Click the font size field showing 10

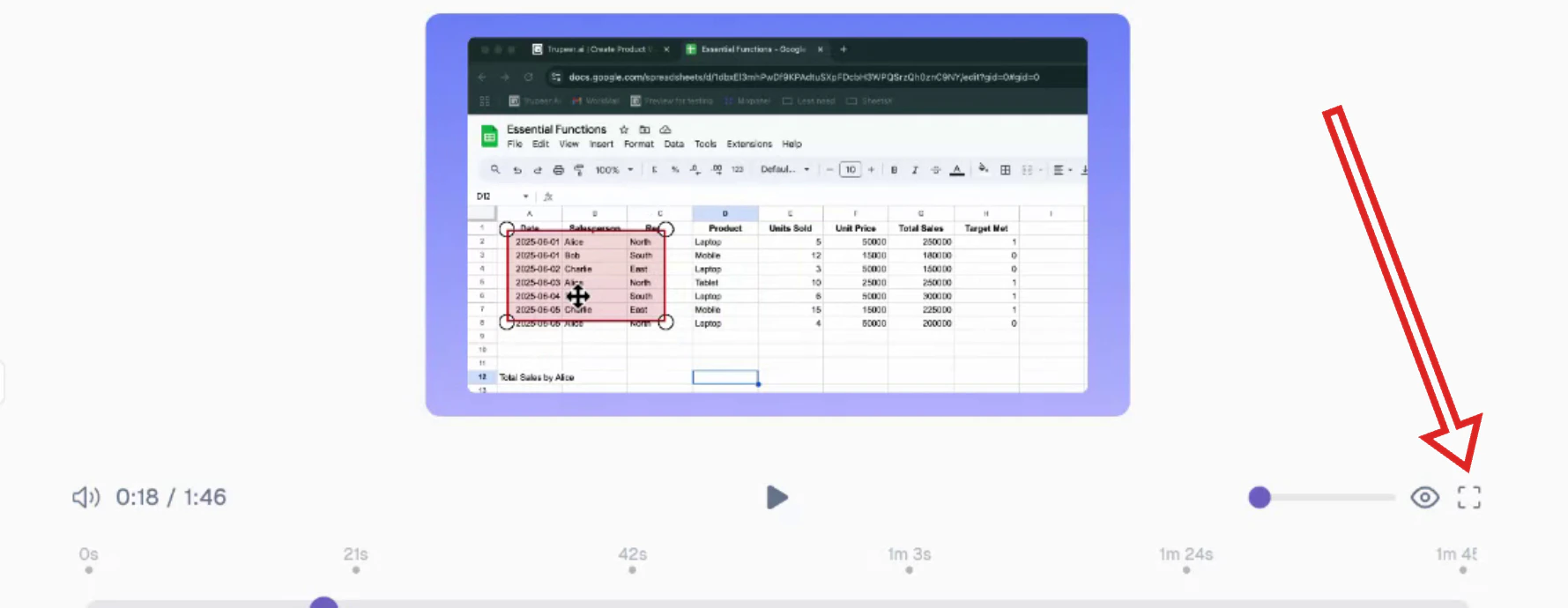point(850,169)
